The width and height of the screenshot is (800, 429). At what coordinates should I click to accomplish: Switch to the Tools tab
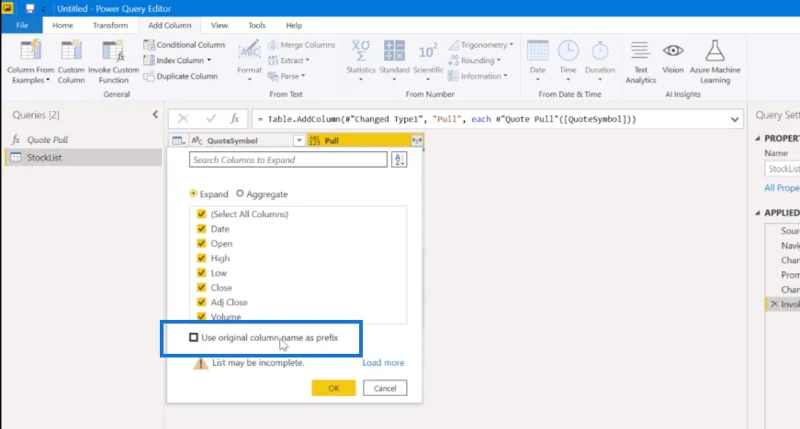tap(257, 25)
